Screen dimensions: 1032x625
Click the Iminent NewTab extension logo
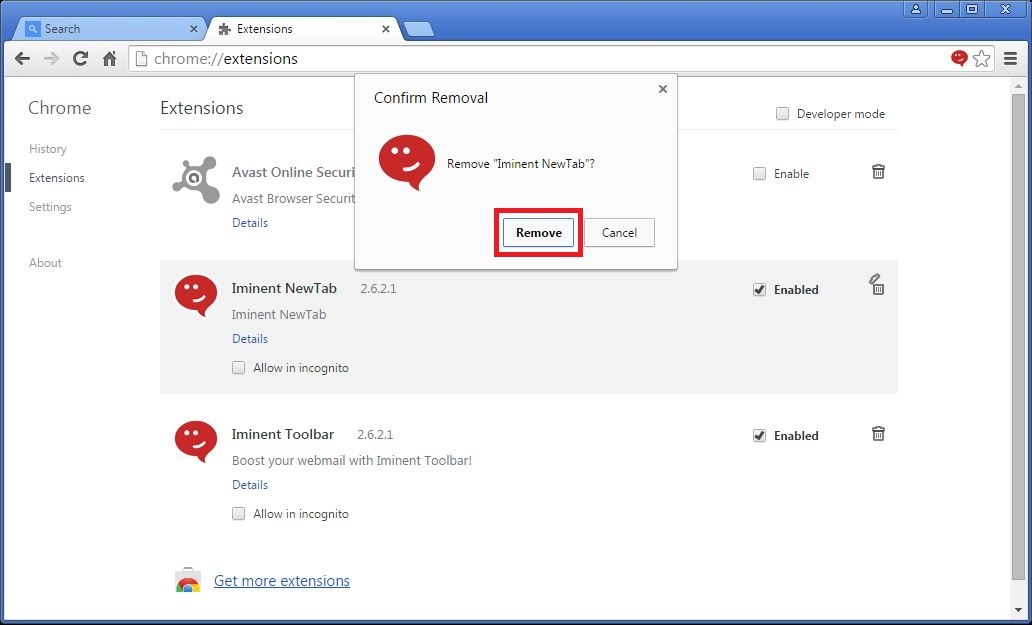click(x=195, y=296)
